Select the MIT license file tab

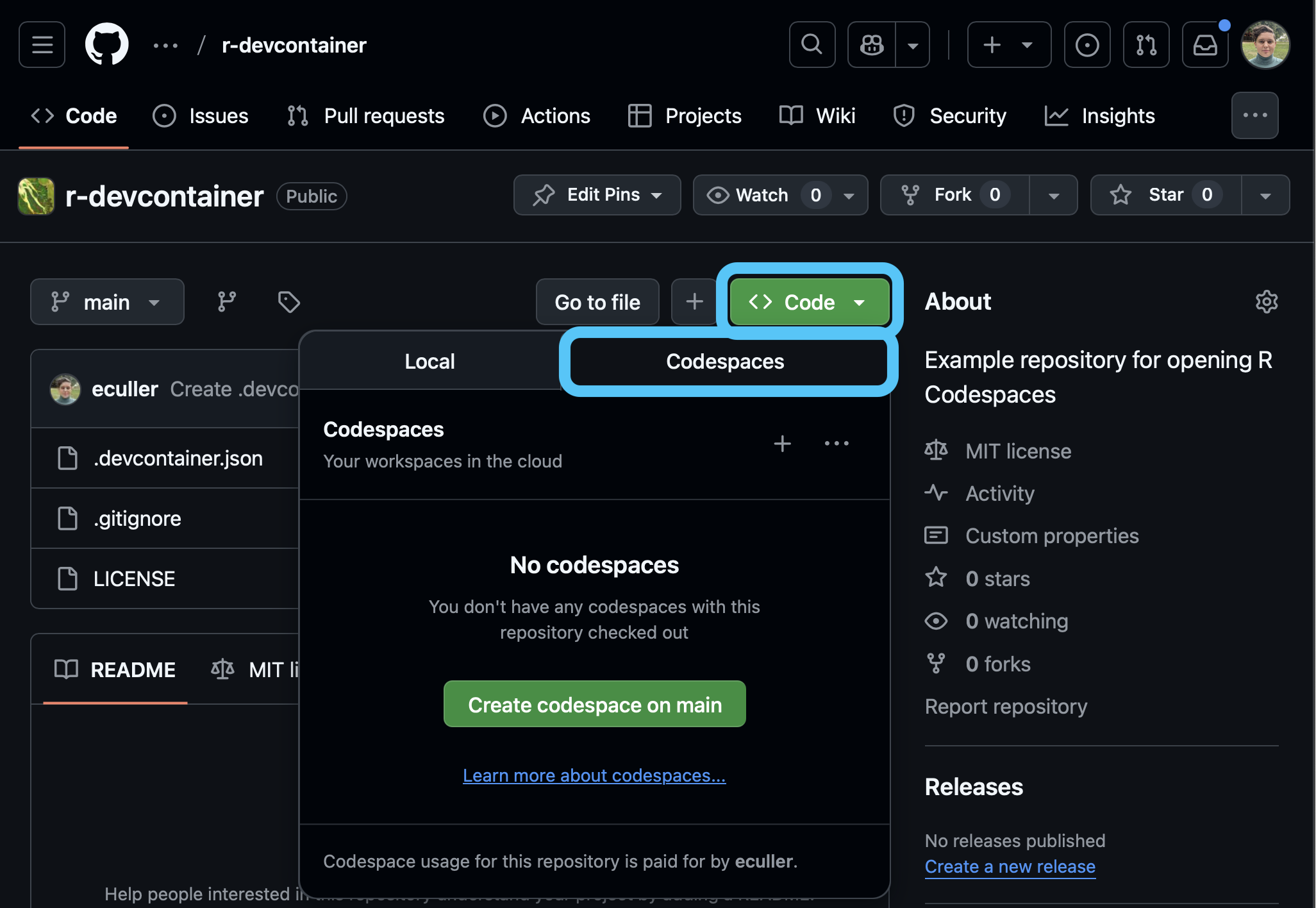(x=254, y=670)
